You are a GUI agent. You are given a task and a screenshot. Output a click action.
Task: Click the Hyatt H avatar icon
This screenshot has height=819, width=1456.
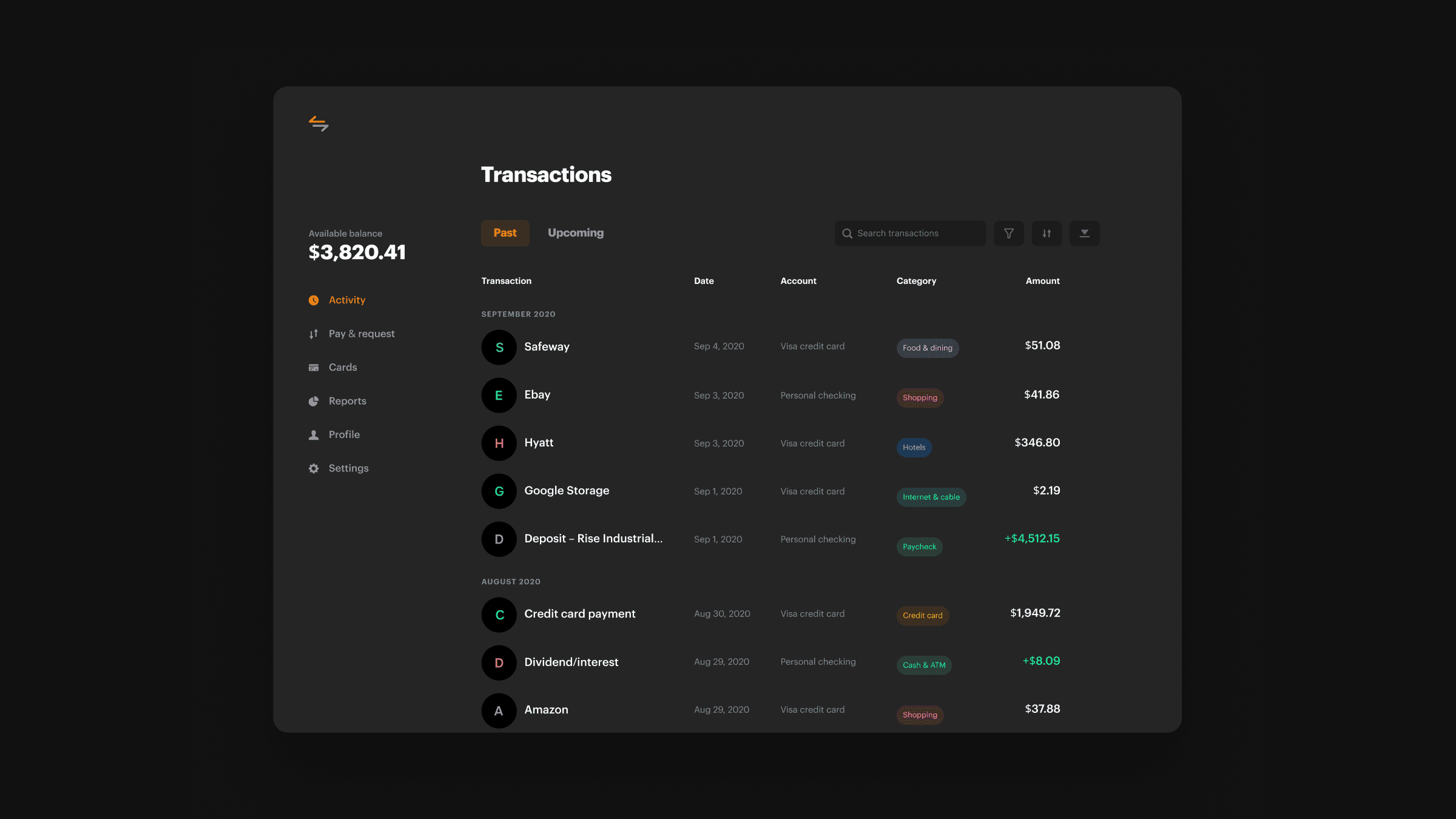point(499,443)
